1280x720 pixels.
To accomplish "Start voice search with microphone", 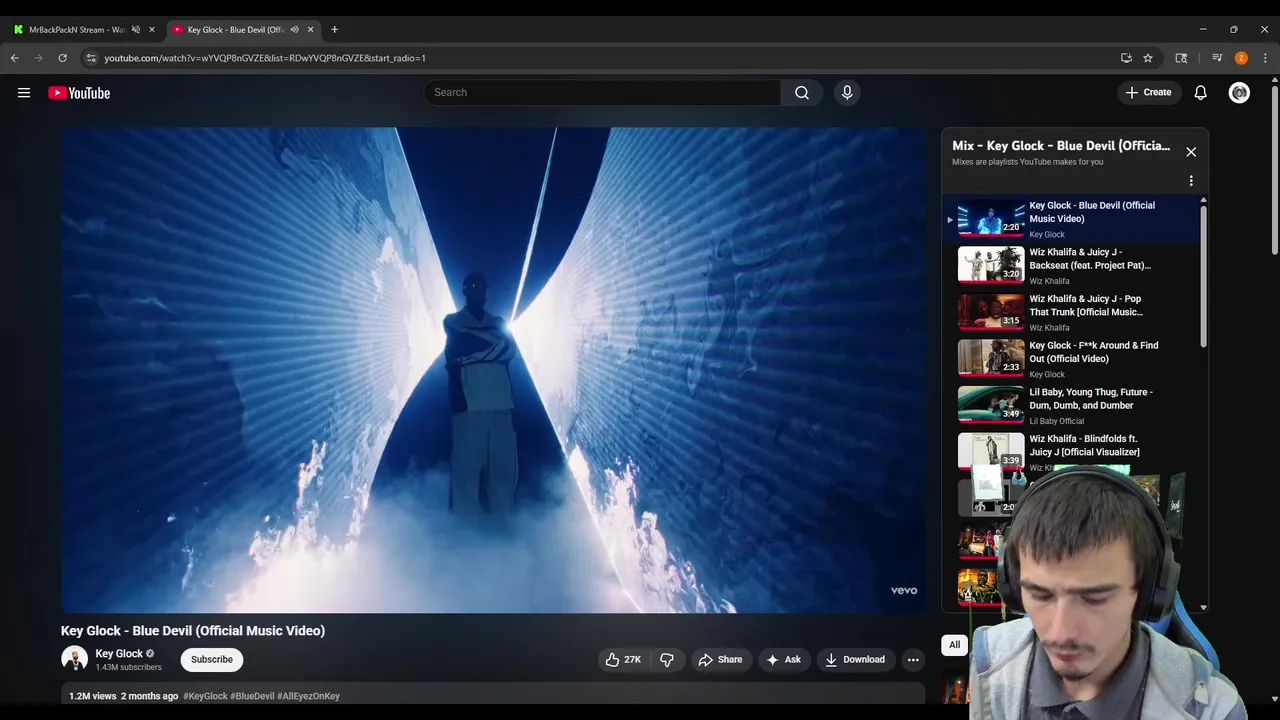I will point(847,92).
